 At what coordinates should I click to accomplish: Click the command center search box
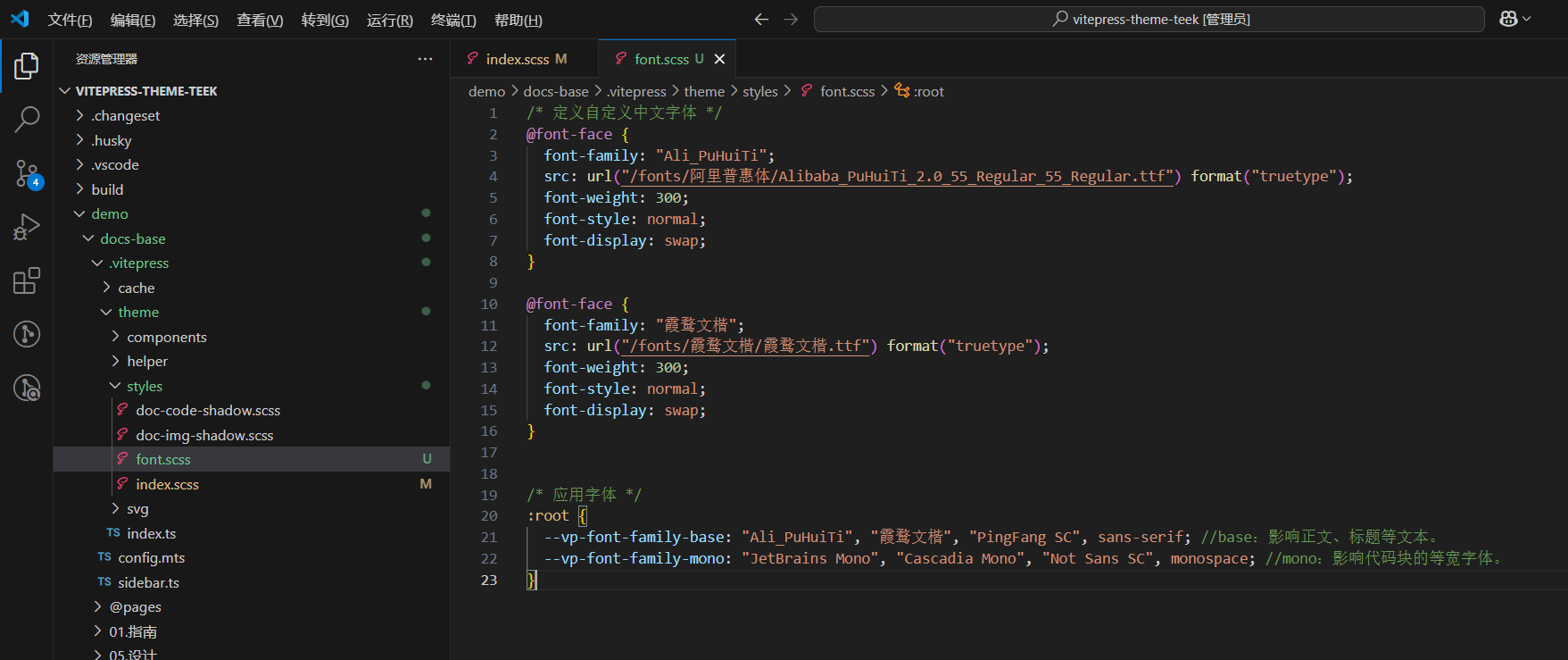pos(1149,19)
